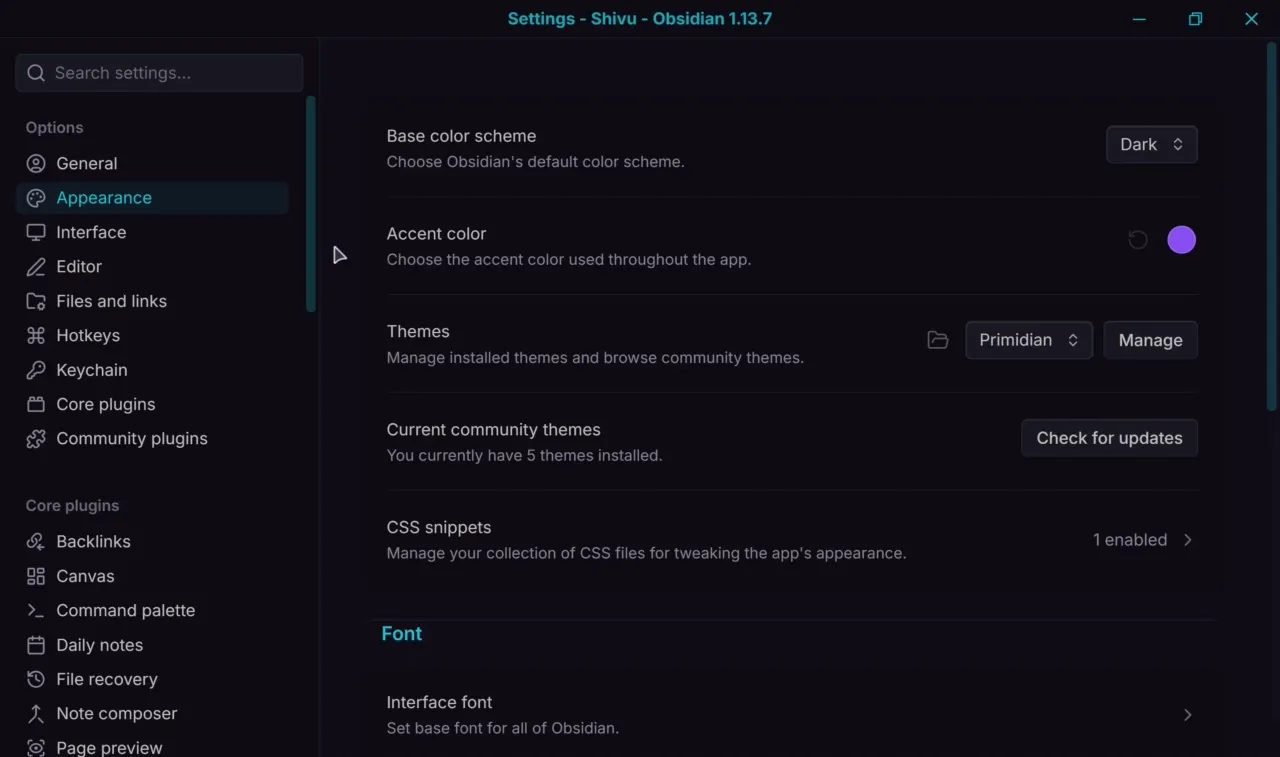
Task: Click the '1 enabled' CSS snippets text
Action: point(1130,540)
